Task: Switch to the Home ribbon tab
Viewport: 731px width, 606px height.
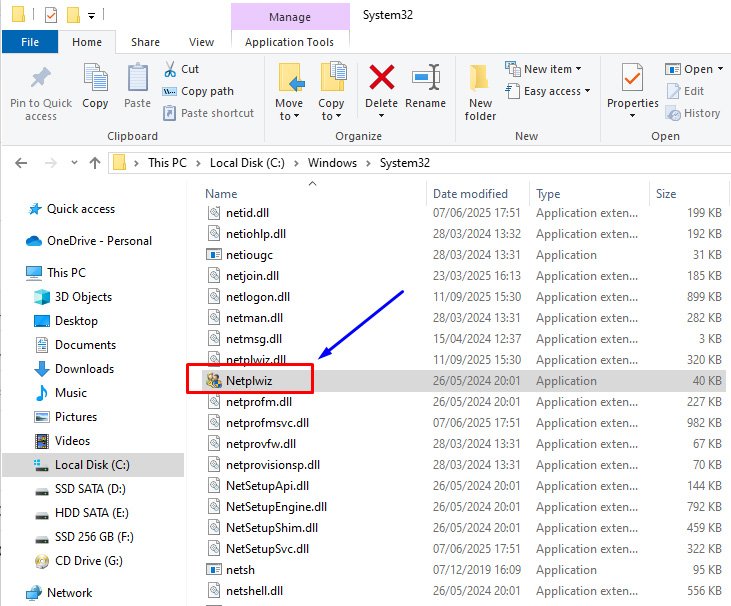Action: tap(87, 42)
